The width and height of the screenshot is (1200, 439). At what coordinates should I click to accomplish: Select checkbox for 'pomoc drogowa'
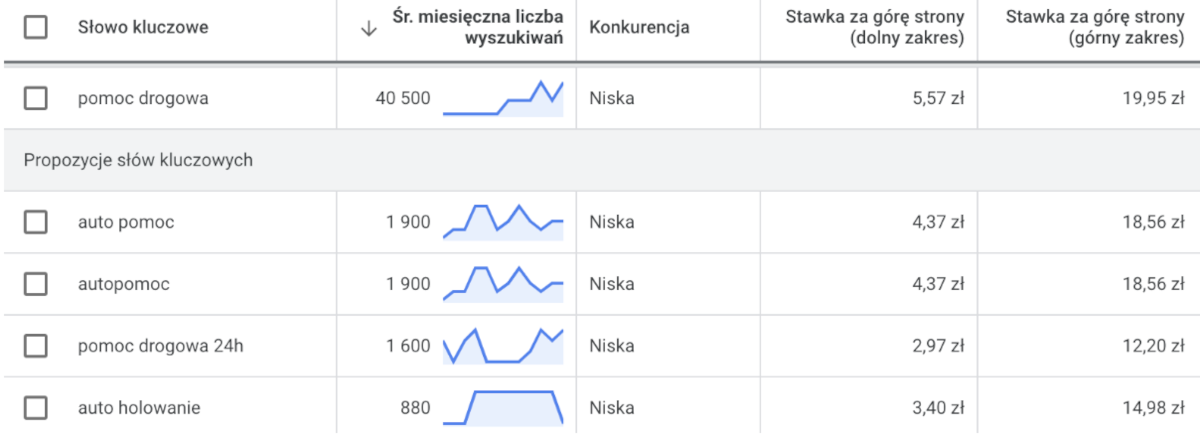coord(35,98)
